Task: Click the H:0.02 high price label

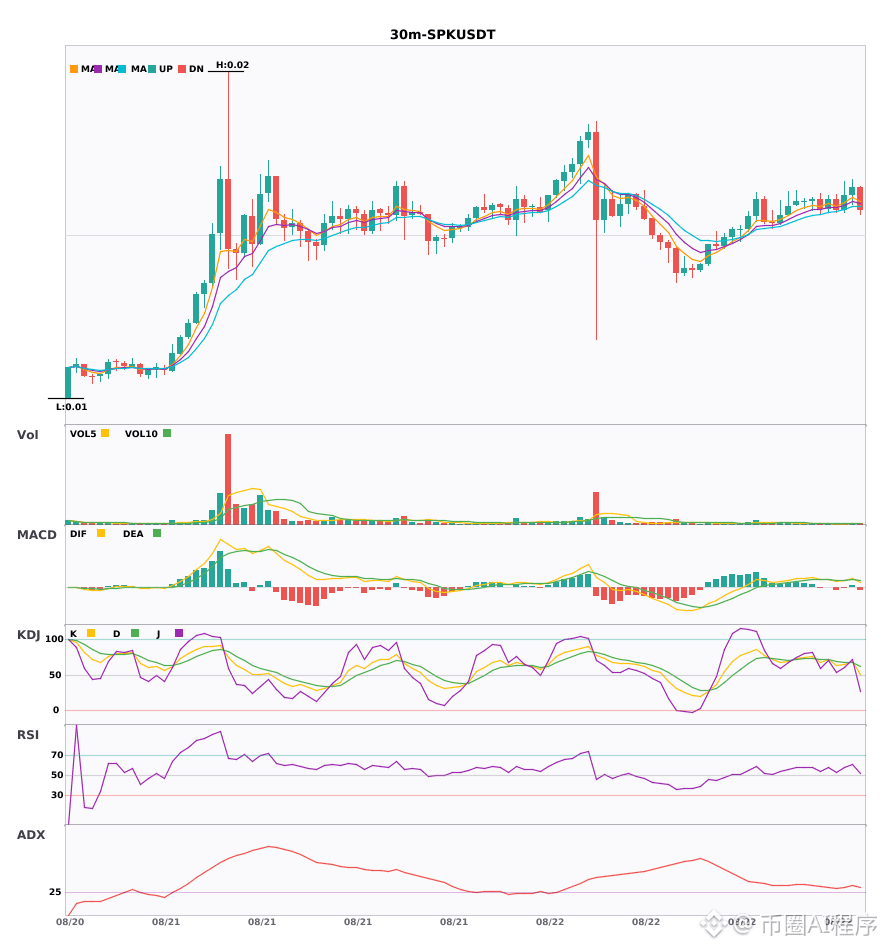Action: (x=232, y=65)
